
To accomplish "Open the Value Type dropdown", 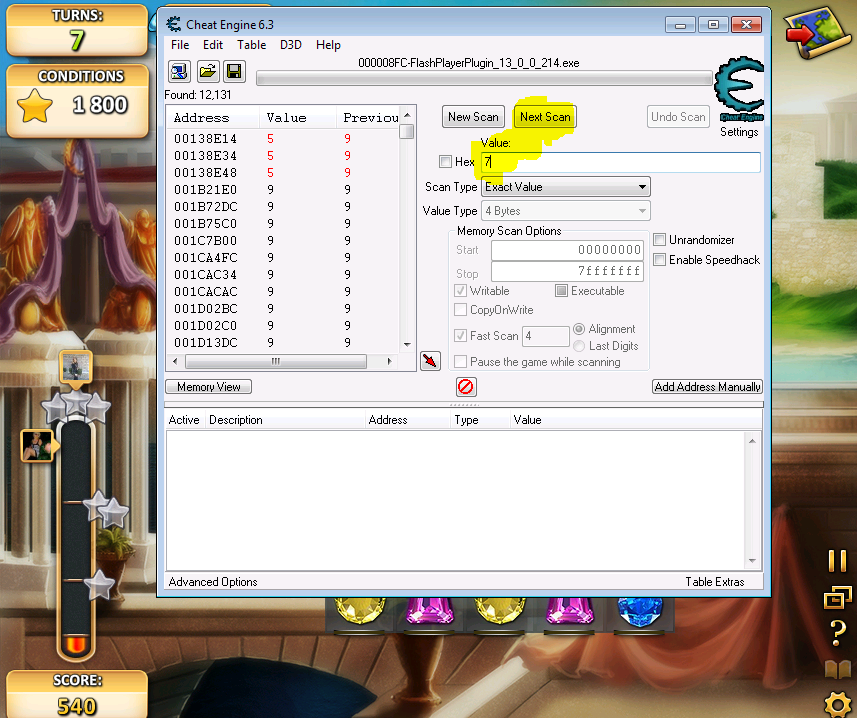I will pos(566,211).
